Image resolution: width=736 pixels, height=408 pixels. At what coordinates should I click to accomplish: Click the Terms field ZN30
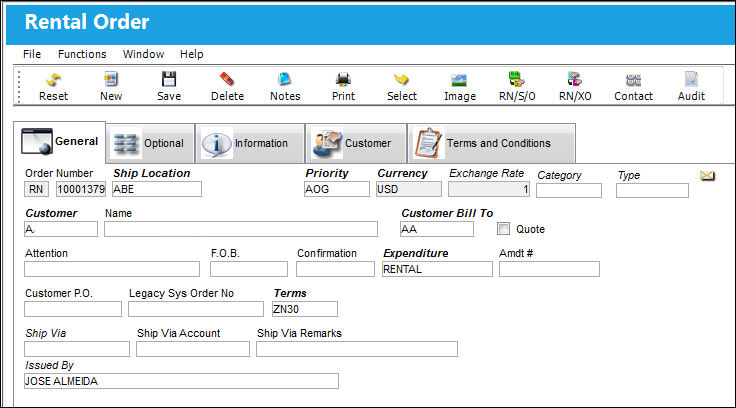click(x=305, y=309)
